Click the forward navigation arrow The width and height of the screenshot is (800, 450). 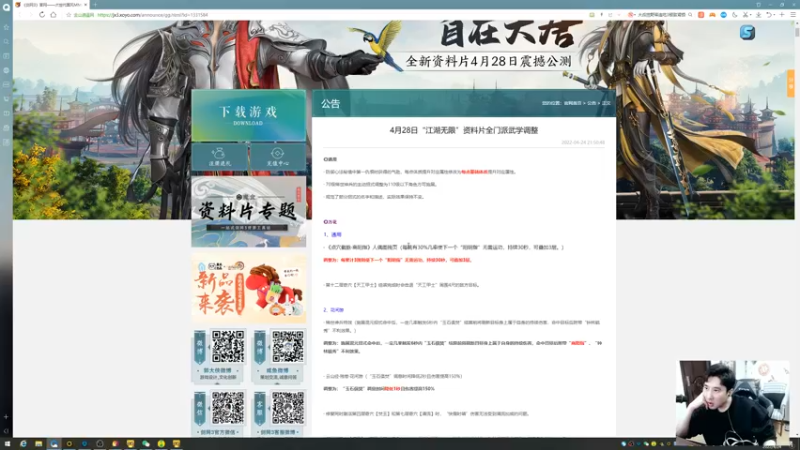(x=31, y=15)
